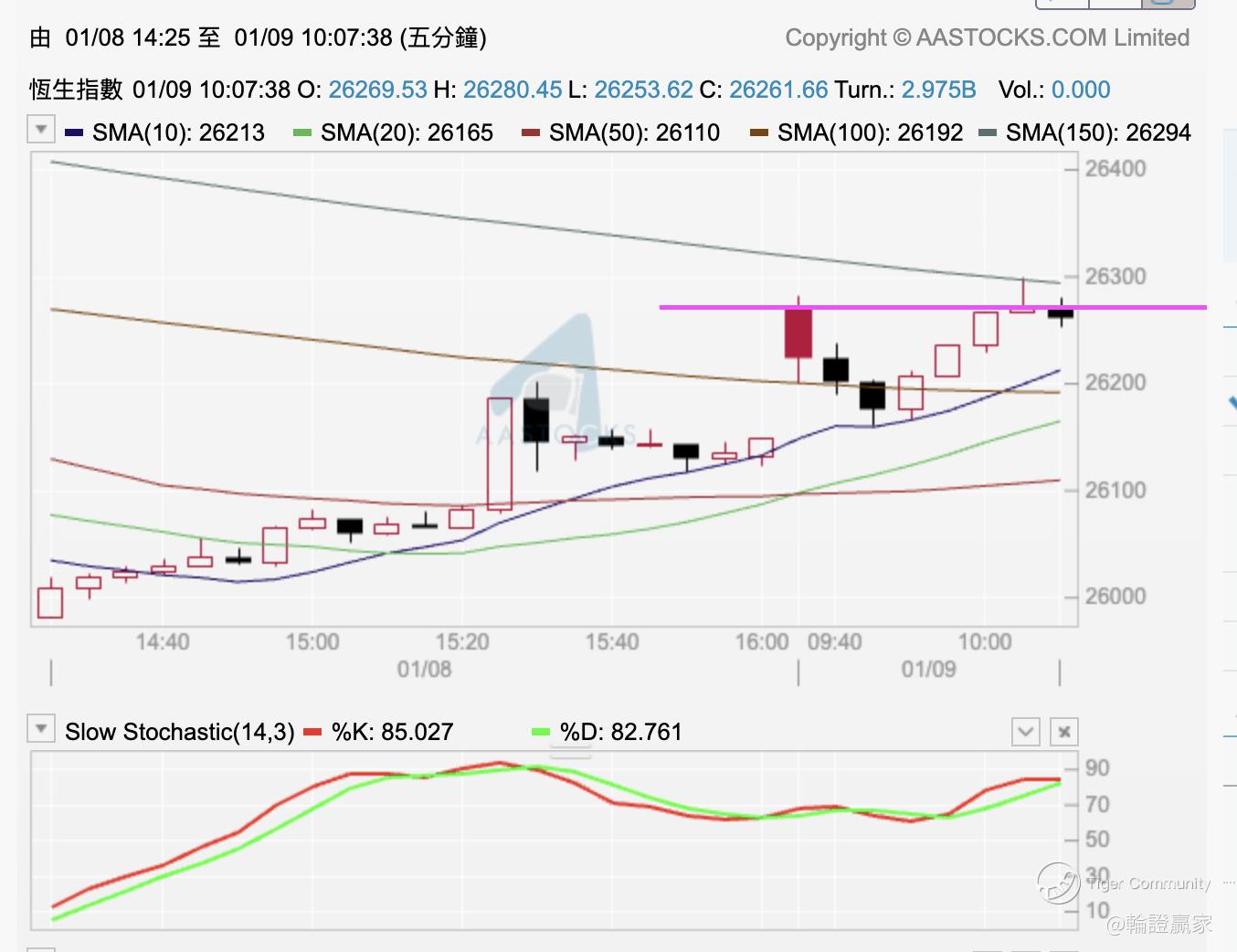Click the green SMA(20) color swatch
This screenshot has width=1237, height=952.
(302, 133)
